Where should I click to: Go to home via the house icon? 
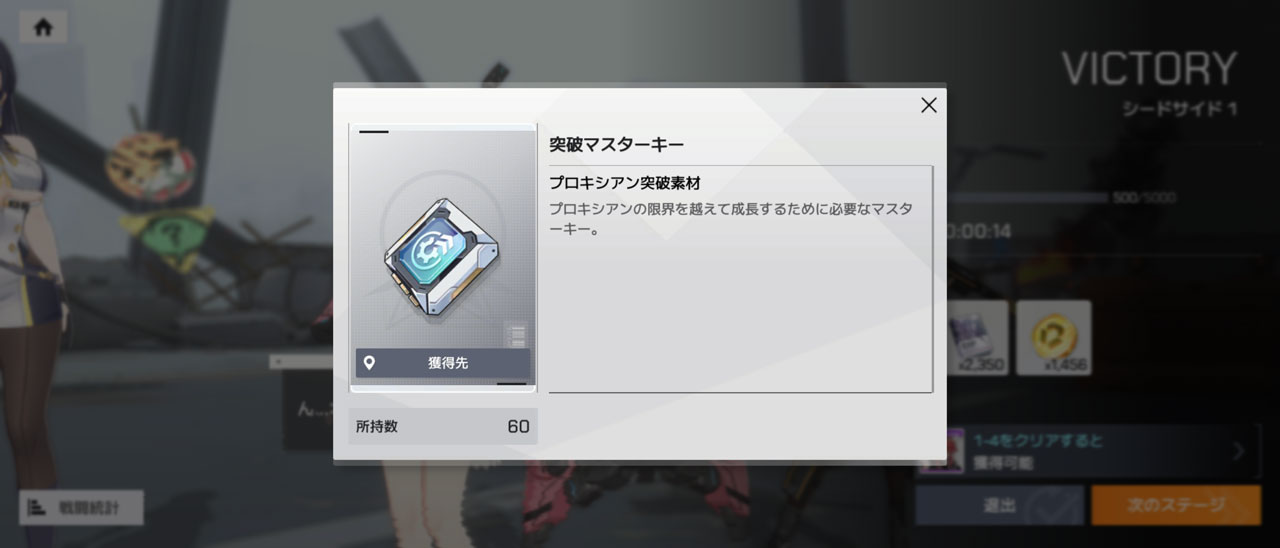tap(43, 27)
